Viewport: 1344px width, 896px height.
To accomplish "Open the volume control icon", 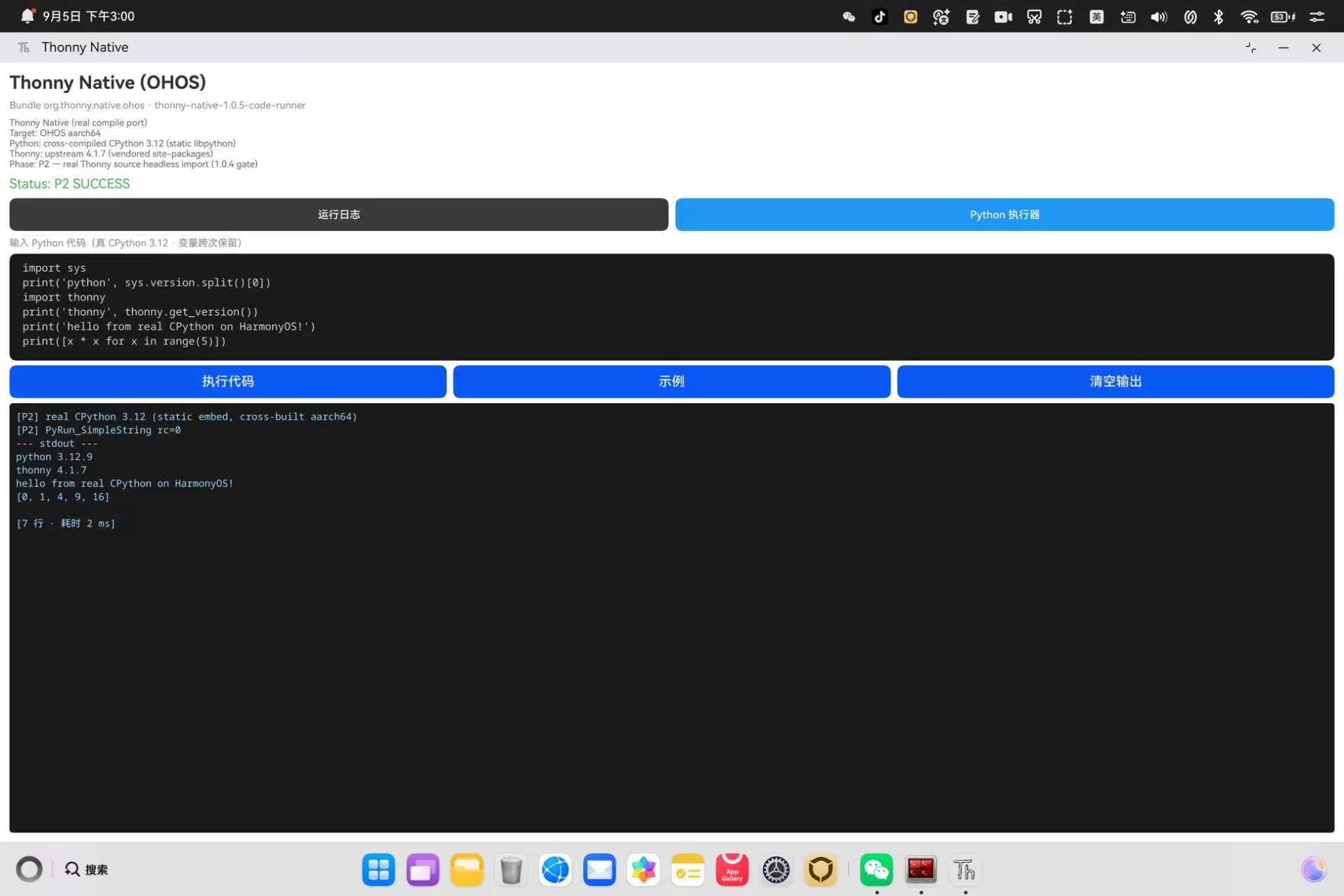I will pos(1158,17).
